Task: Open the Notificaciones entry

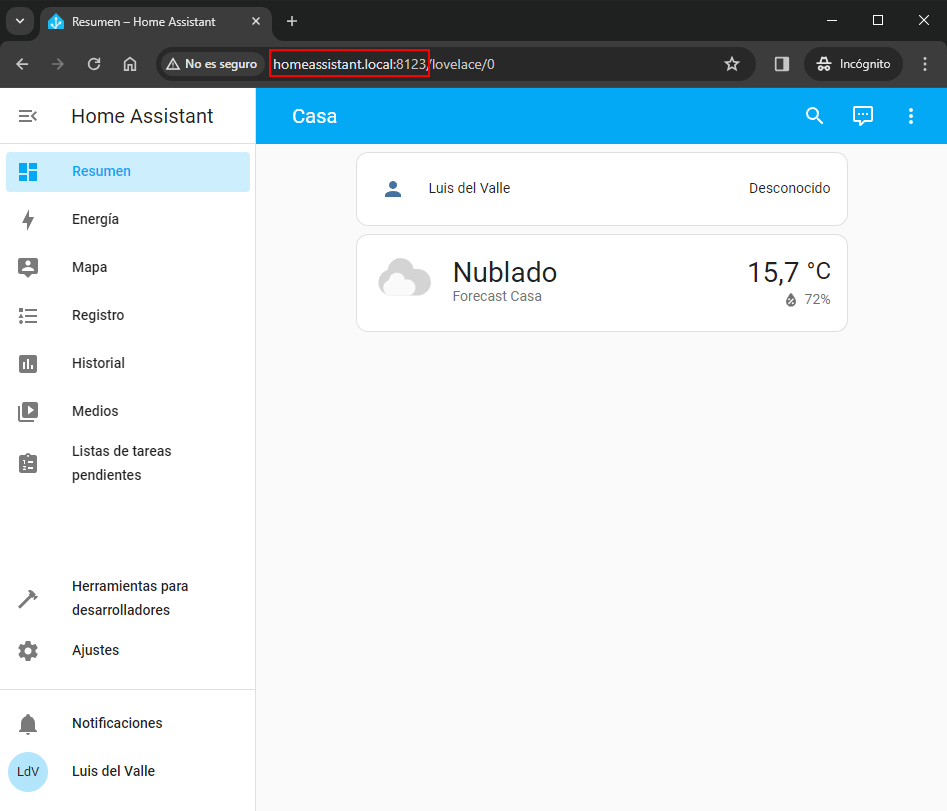Action: tap(128, 723)
